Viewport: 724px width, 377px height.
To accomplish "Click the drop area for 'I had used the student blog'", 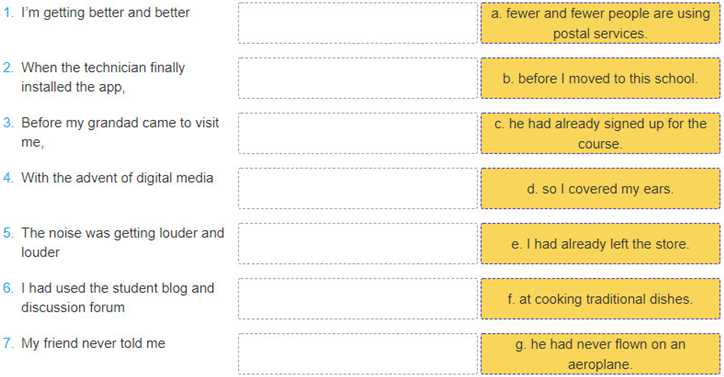I will click(358, 298).
